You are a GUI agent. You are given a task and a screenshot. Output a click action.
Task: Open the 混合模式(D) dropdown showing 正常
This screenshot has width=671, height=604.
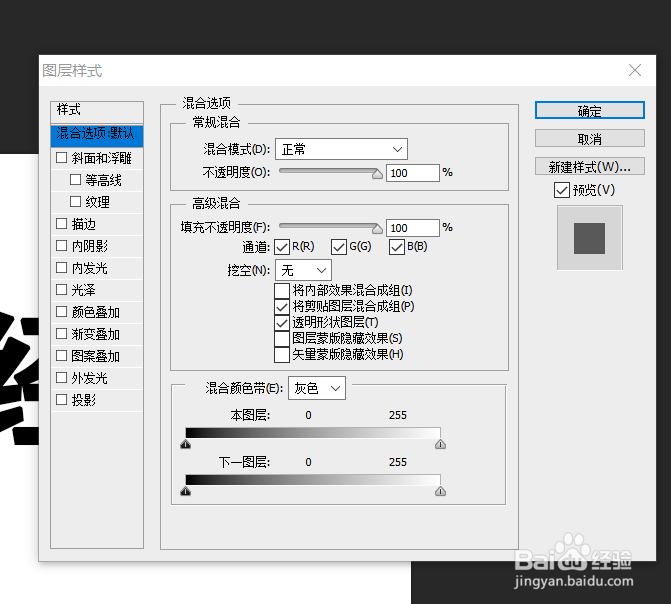pos(341,149)
